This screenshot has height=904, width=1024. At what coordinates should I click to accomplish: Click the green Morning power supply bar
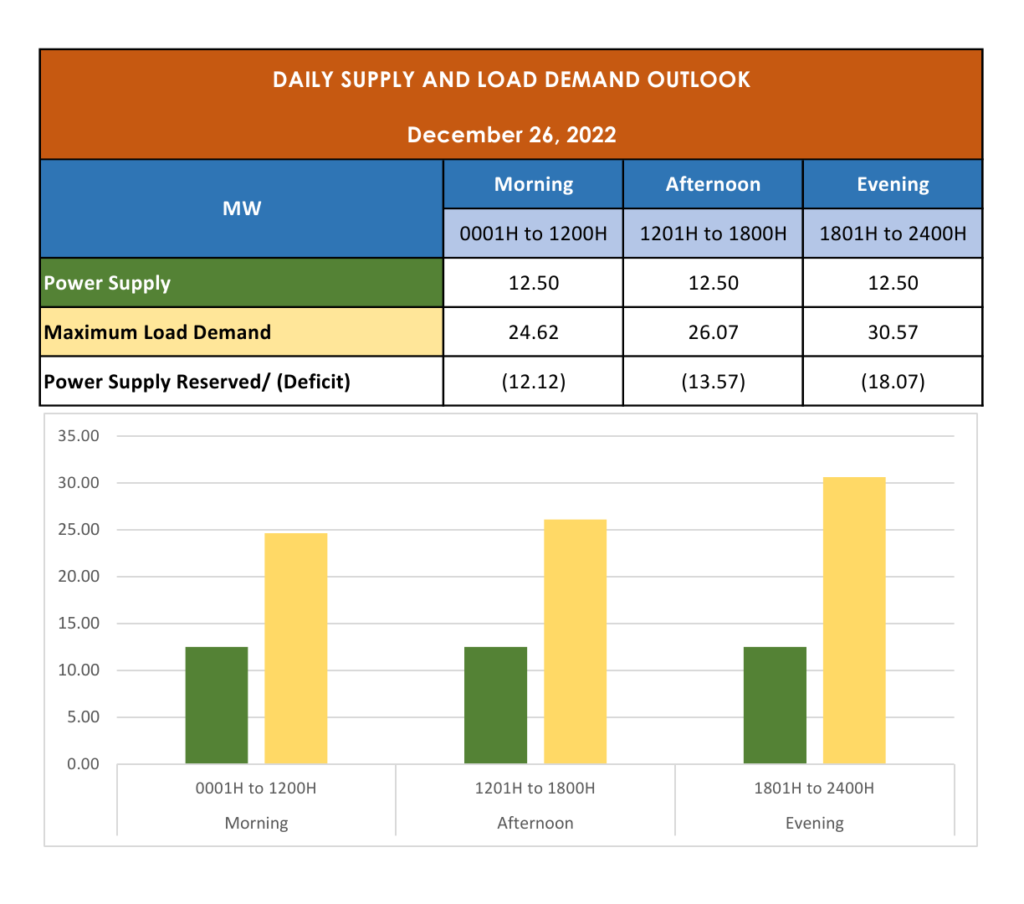[216, 705]
